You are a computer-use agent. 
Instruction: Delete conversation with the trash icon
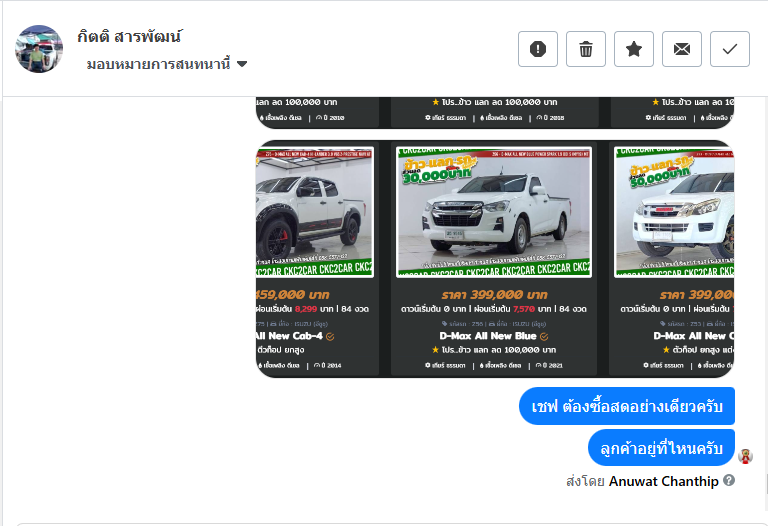tap(586, 49)
